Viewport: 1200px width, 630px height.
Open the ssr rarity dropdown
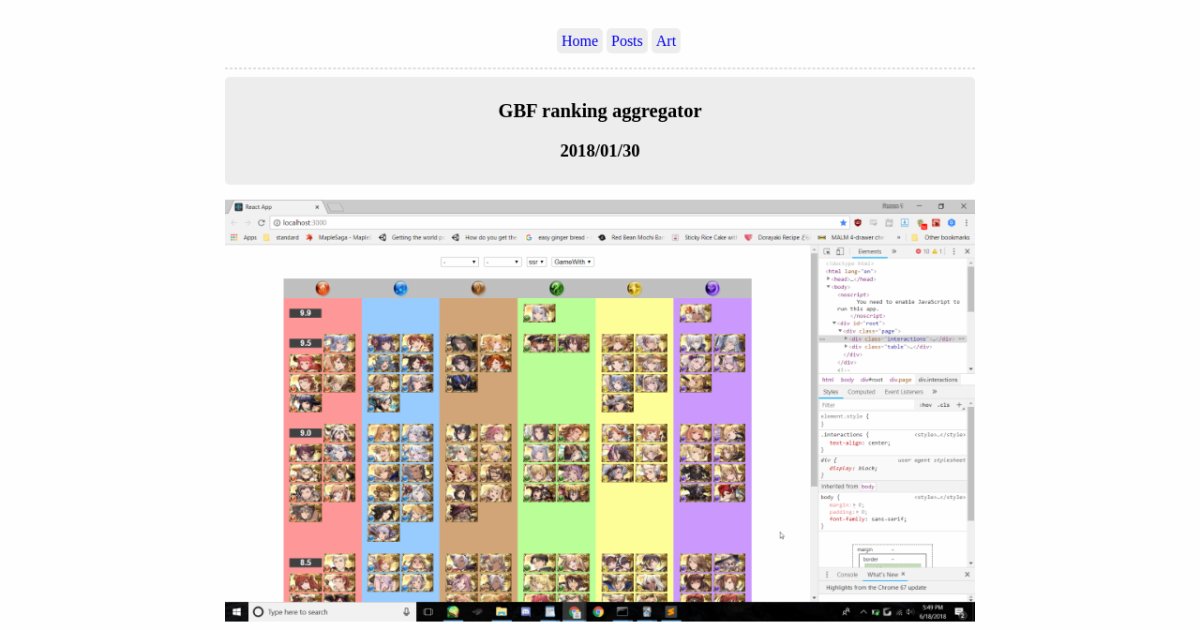point(536,262)
